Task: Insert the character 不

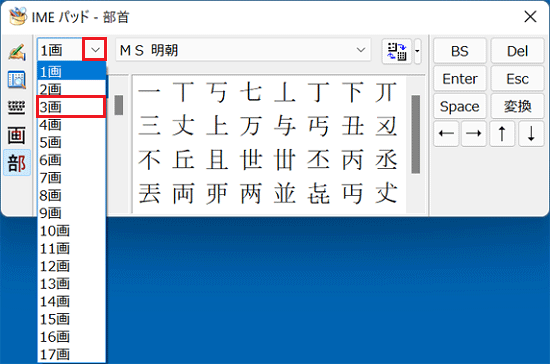Action: (149, 160)
